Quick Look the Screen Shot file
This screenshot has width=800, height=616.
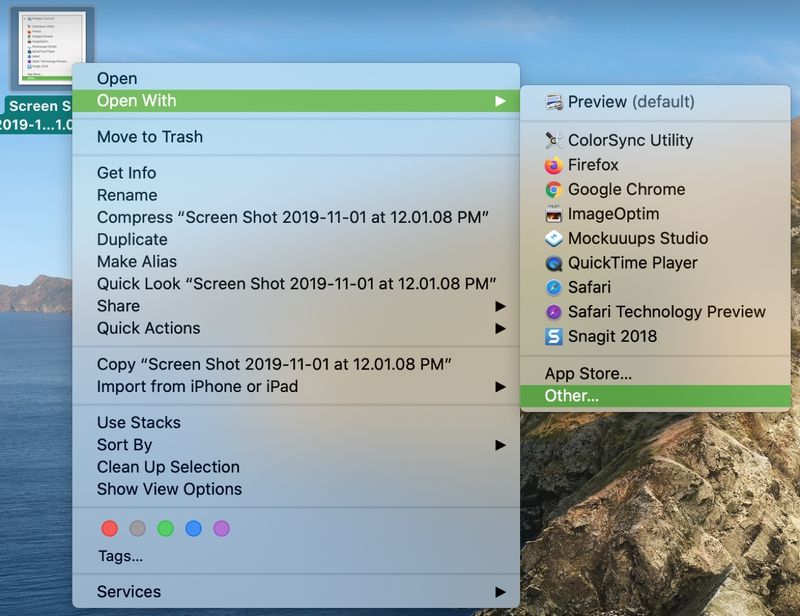[296, 284]
